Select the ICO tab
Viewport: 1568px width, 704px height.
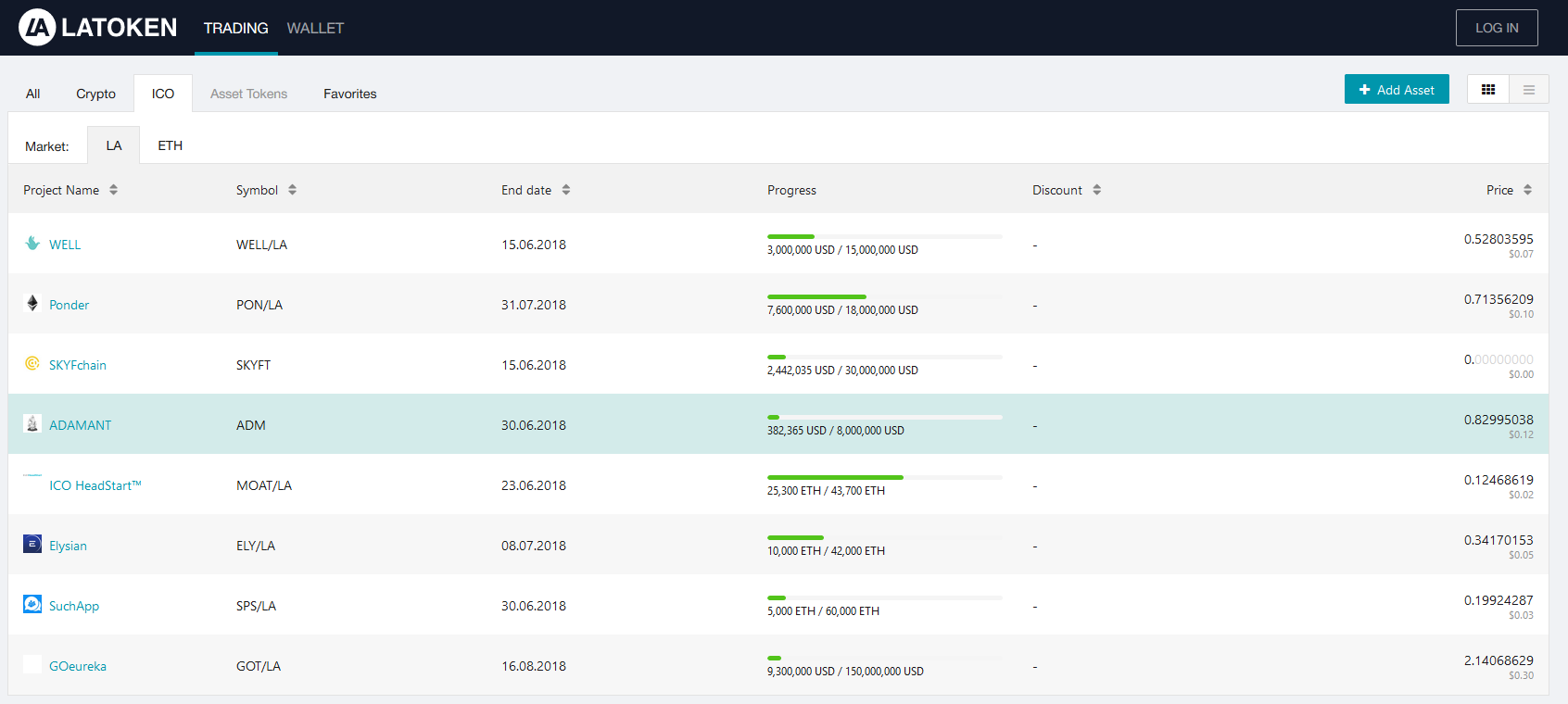tap(163, 94)
